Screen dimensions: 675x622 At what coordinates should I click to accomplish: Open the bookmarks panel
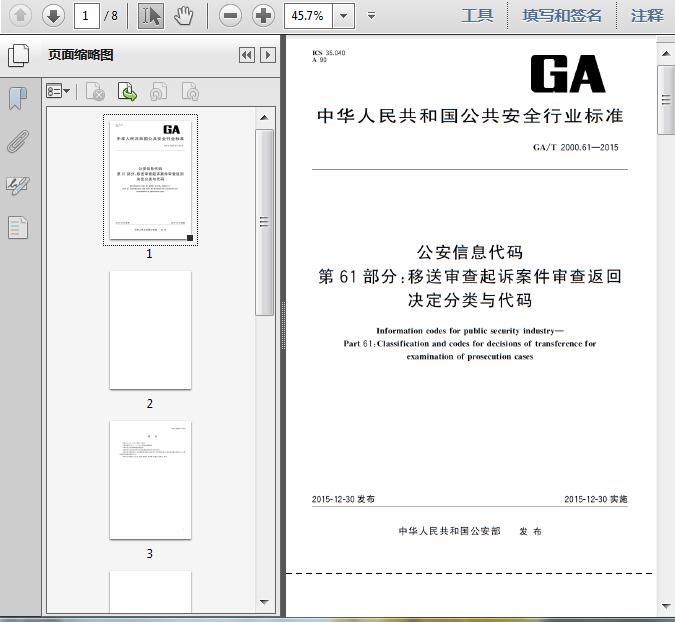[x=18, y=98]
